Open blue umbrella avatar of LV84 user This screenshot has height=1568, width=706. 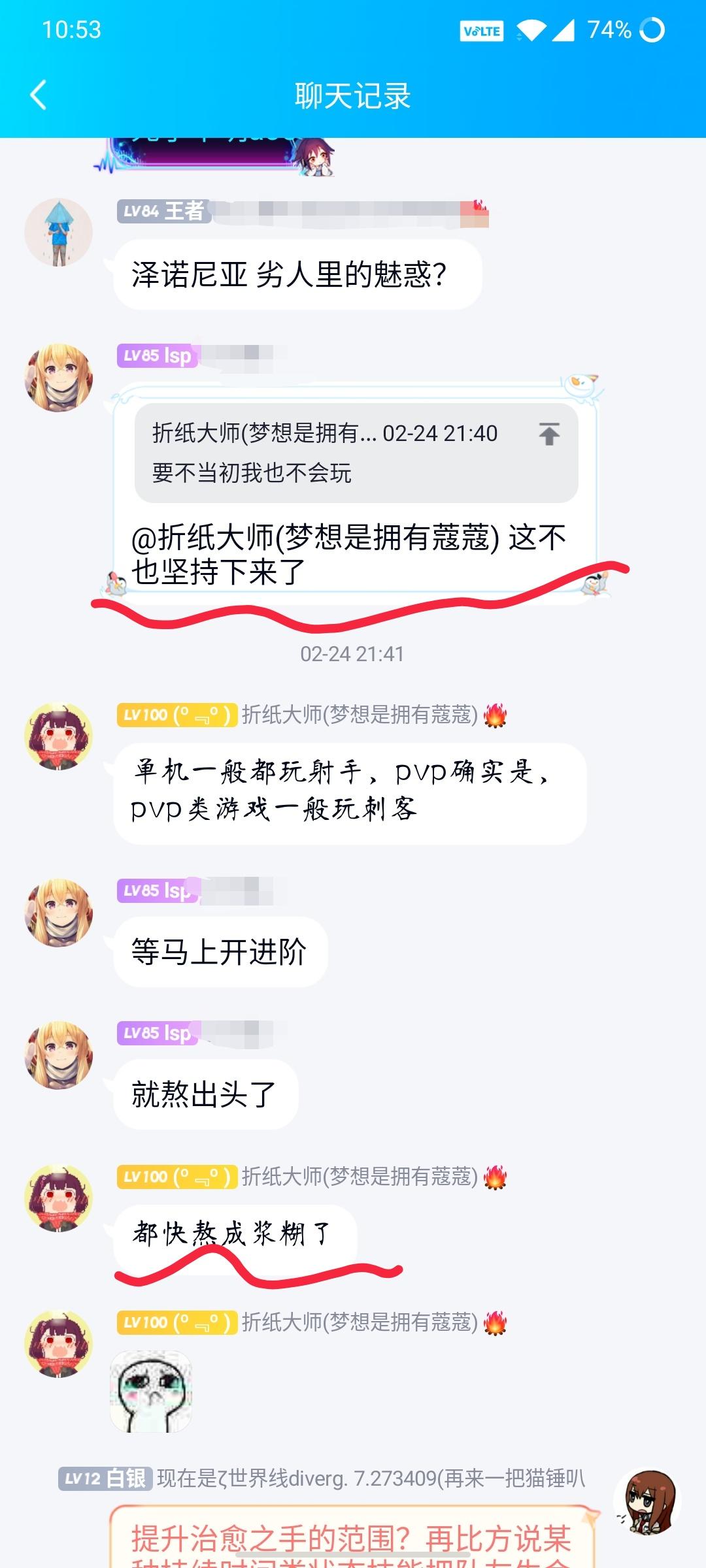[59, 233]
